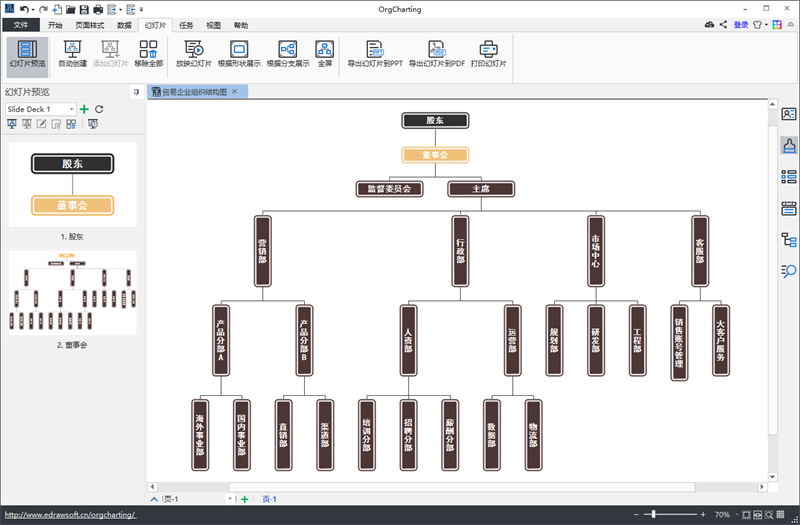Open the search panel in right sidebar
Viewport: 800px width, 525px height.
(x=788, y=271)
